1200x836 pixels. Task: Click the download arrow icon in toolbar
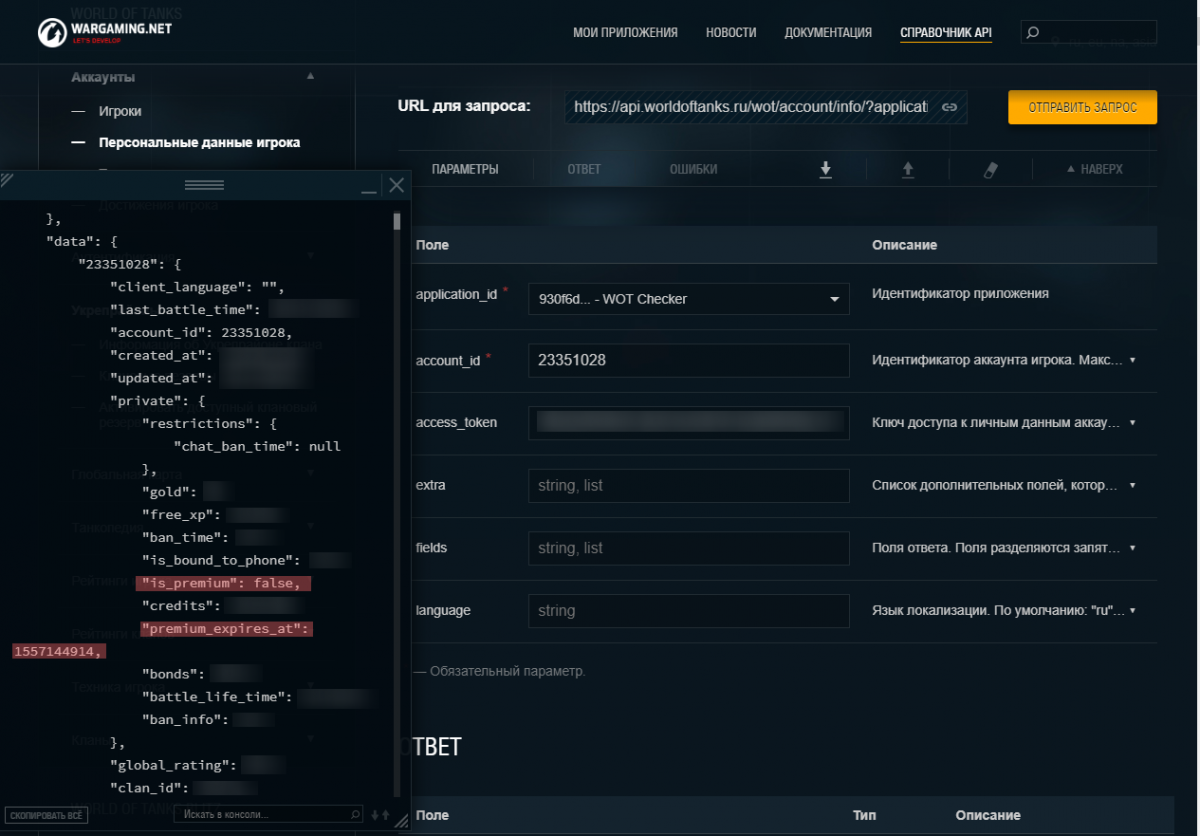pos(826,169)
